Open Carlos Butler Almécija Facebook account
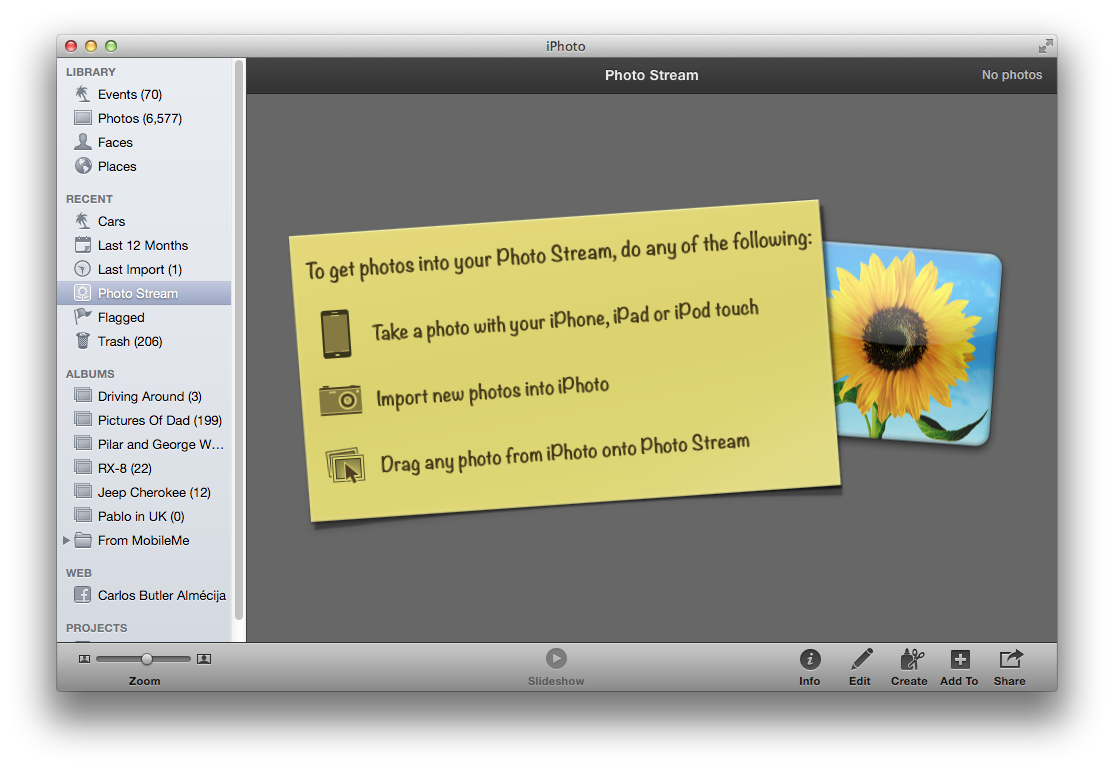 click(x=144, y=595)
